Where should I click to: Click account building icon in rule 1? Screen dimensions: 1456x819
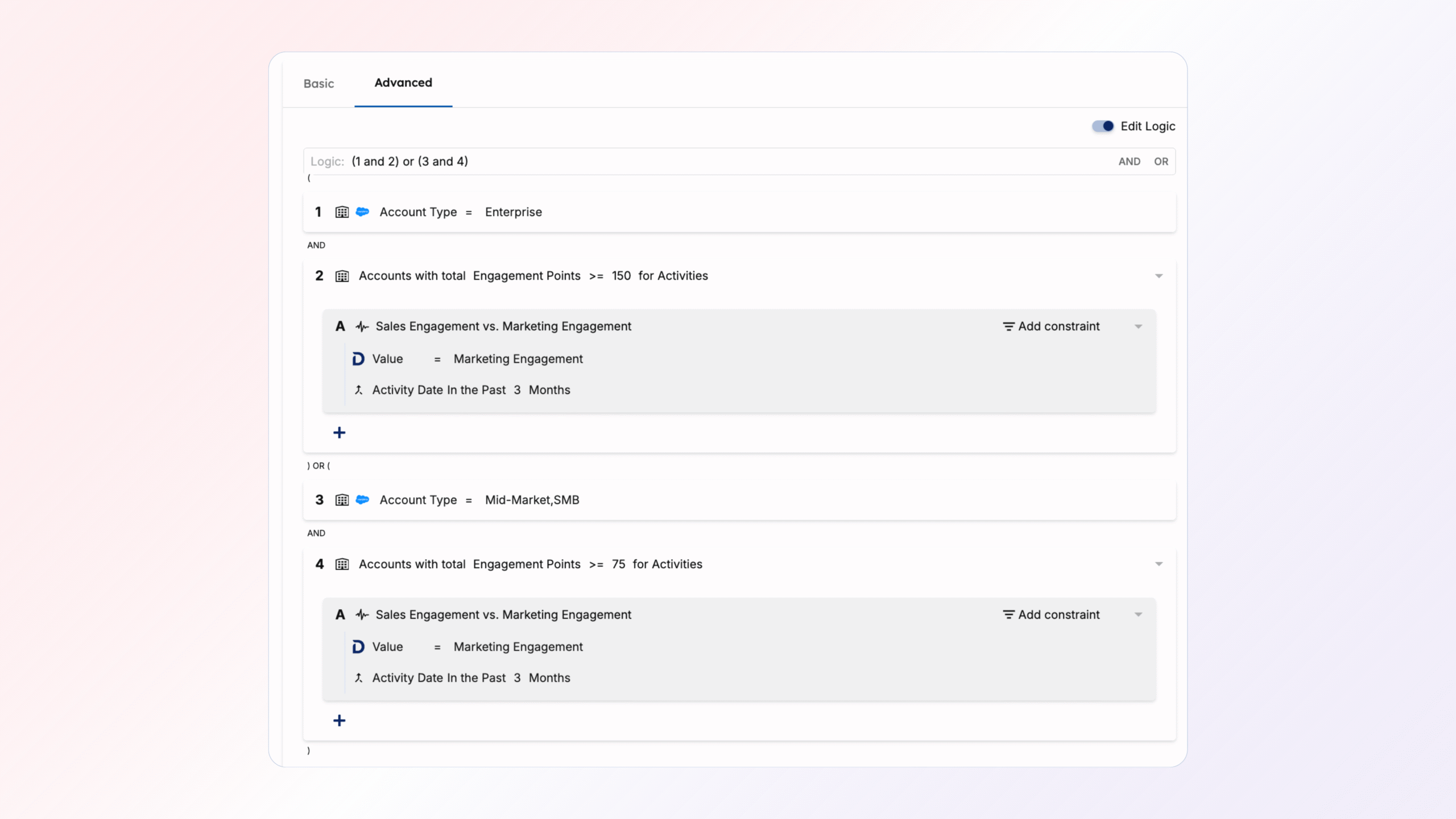[342, 212]
